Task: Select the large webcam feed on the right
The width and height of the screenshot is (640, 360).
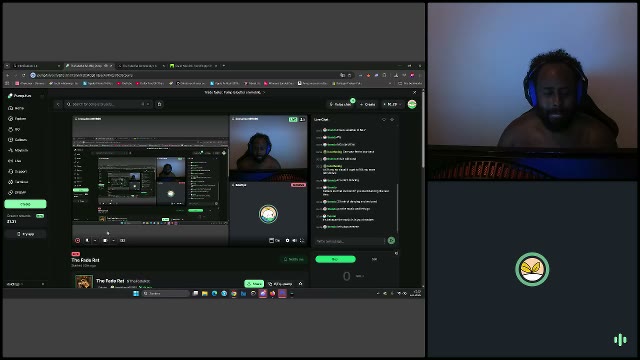Action: [532, 91]
